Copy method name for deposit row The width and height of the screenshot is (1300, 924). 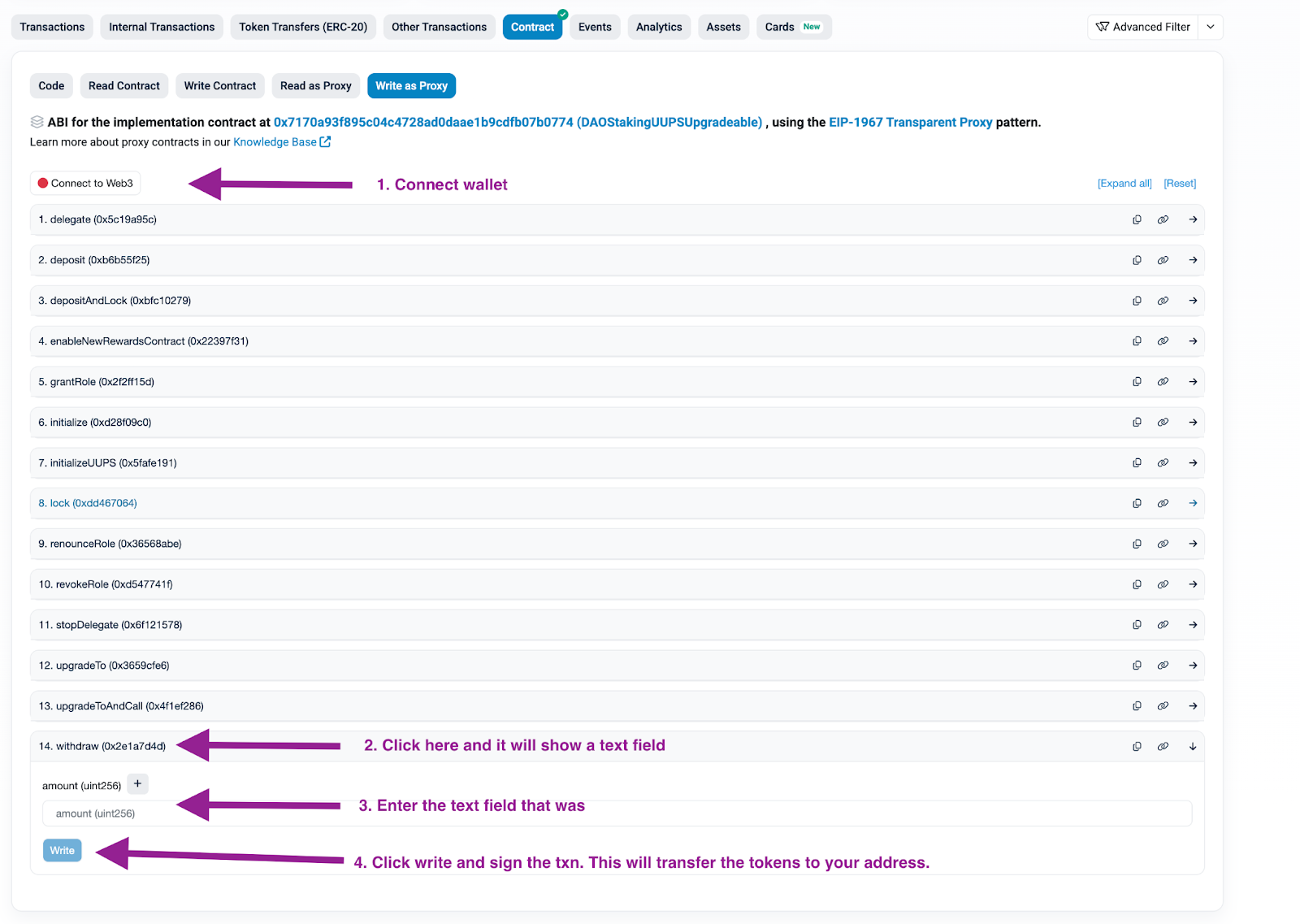(x=1137, y=260)
